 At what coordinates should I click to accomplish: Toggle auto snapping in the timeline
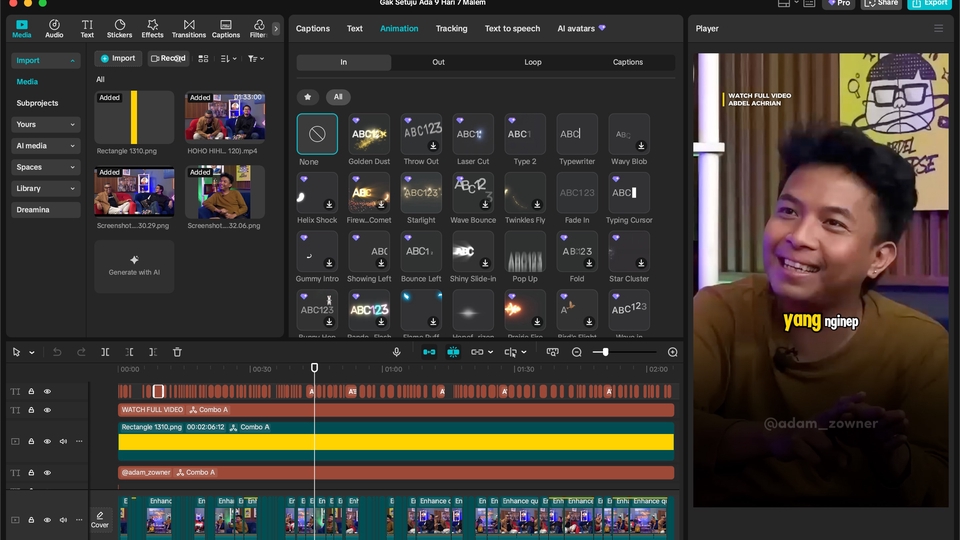[453, 352]
